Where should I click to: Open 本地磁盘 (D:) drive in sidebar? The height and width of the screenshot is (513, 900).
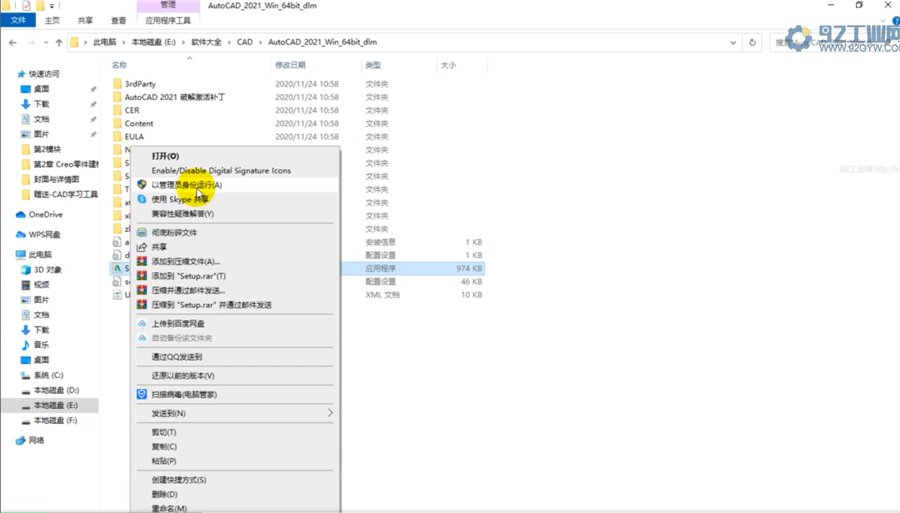click(x=56, y=390)
